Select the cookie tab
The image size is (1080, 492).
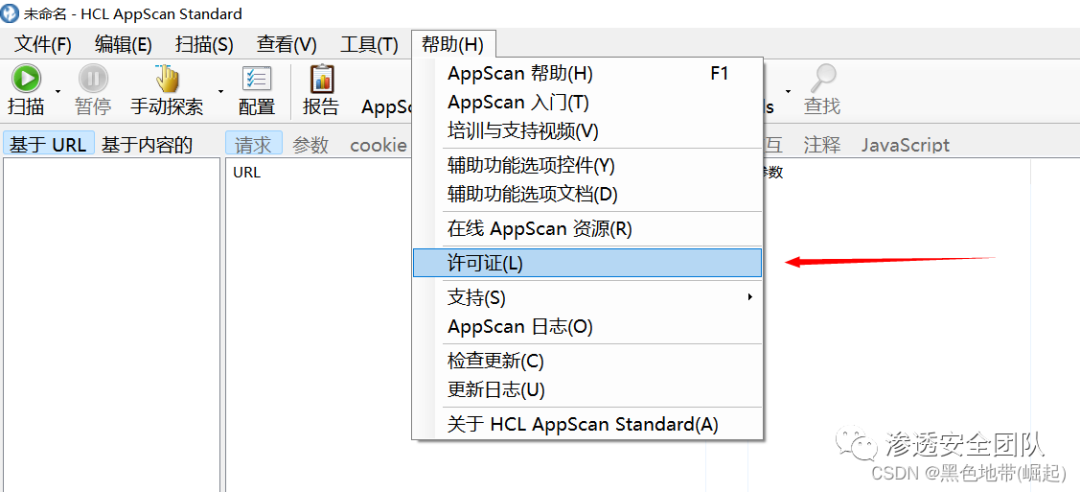378,145
